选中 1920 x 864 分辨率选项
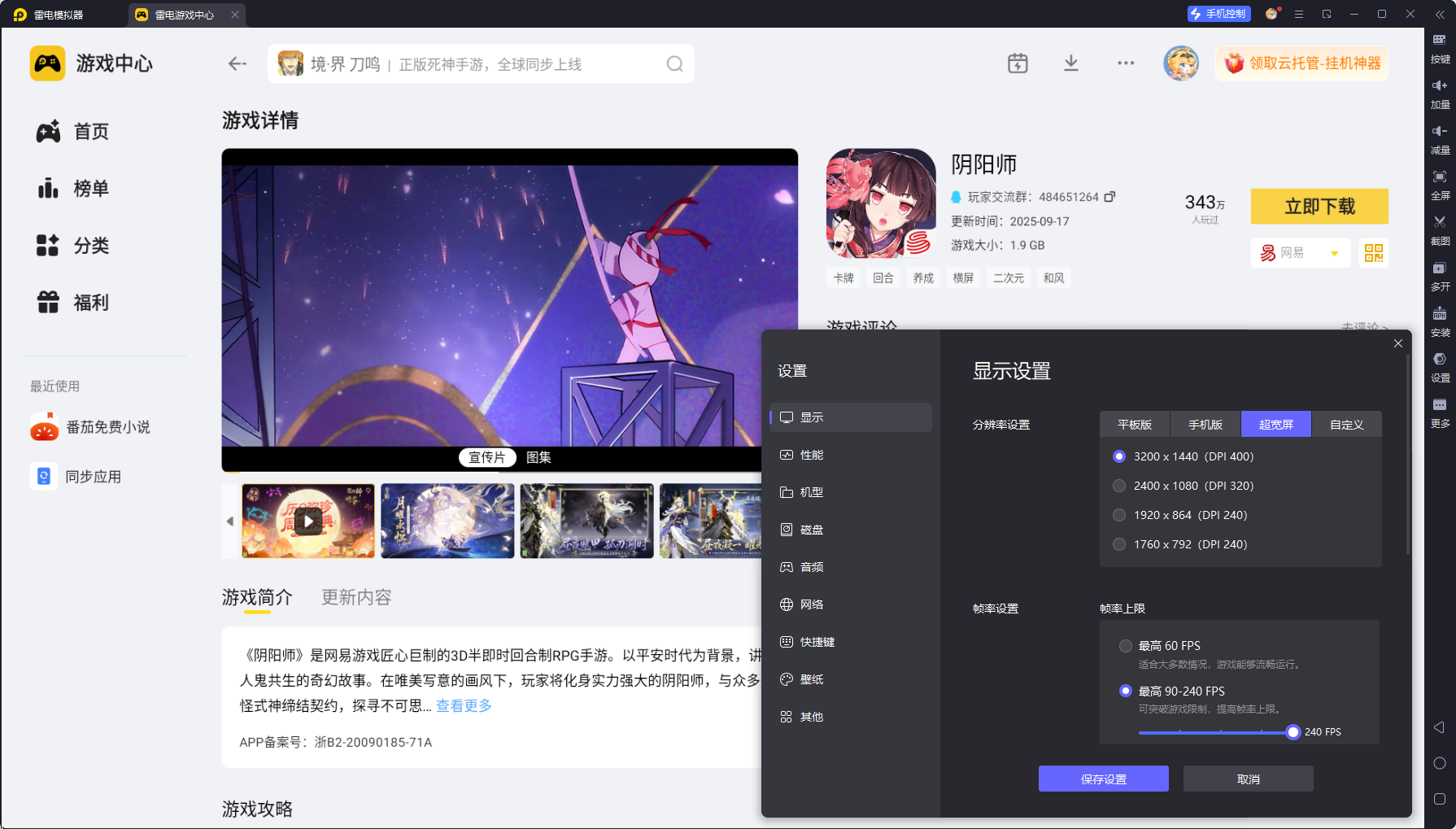Screen dimensions: 1456x829 [1119, 515]
